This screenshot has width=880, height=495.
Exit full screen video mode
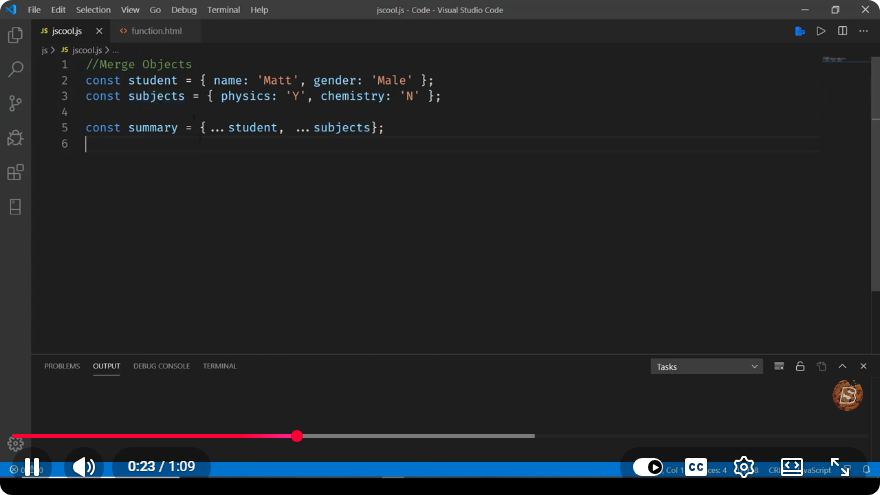[x=840, y=467]
